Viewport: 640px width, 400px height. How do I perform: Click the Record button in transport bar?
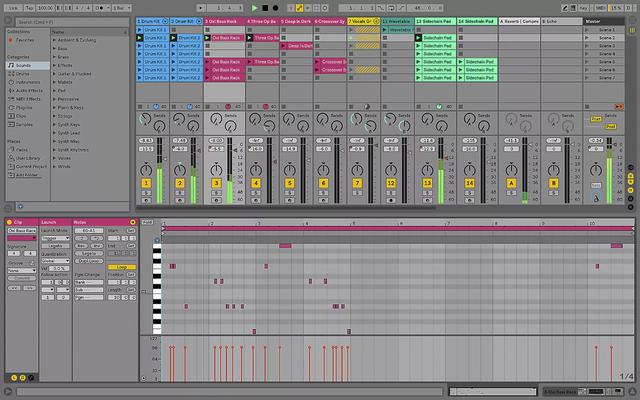(276, 7)
